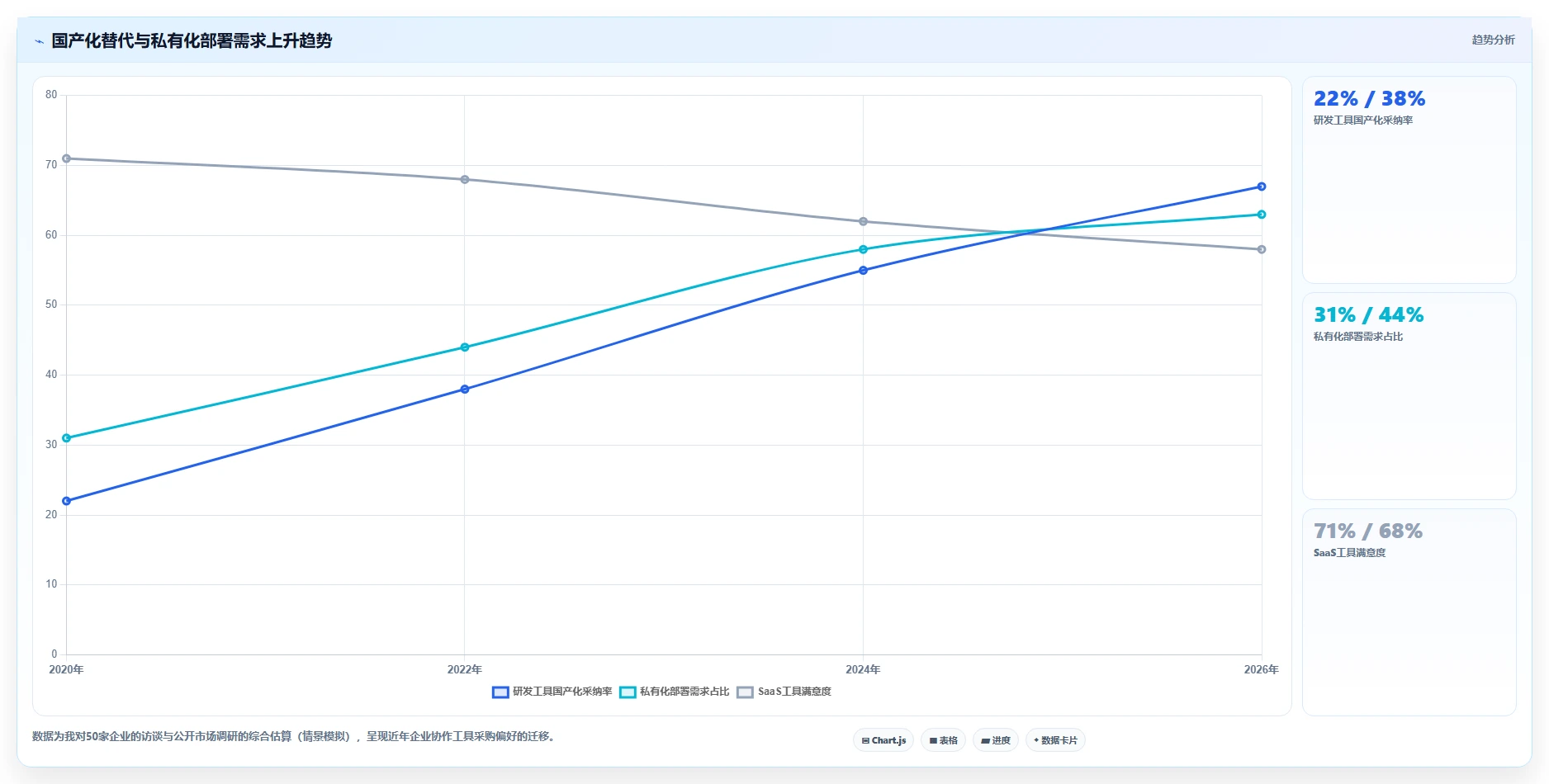
Task: Click the 50 y-axis label
Action: (51, 305)
